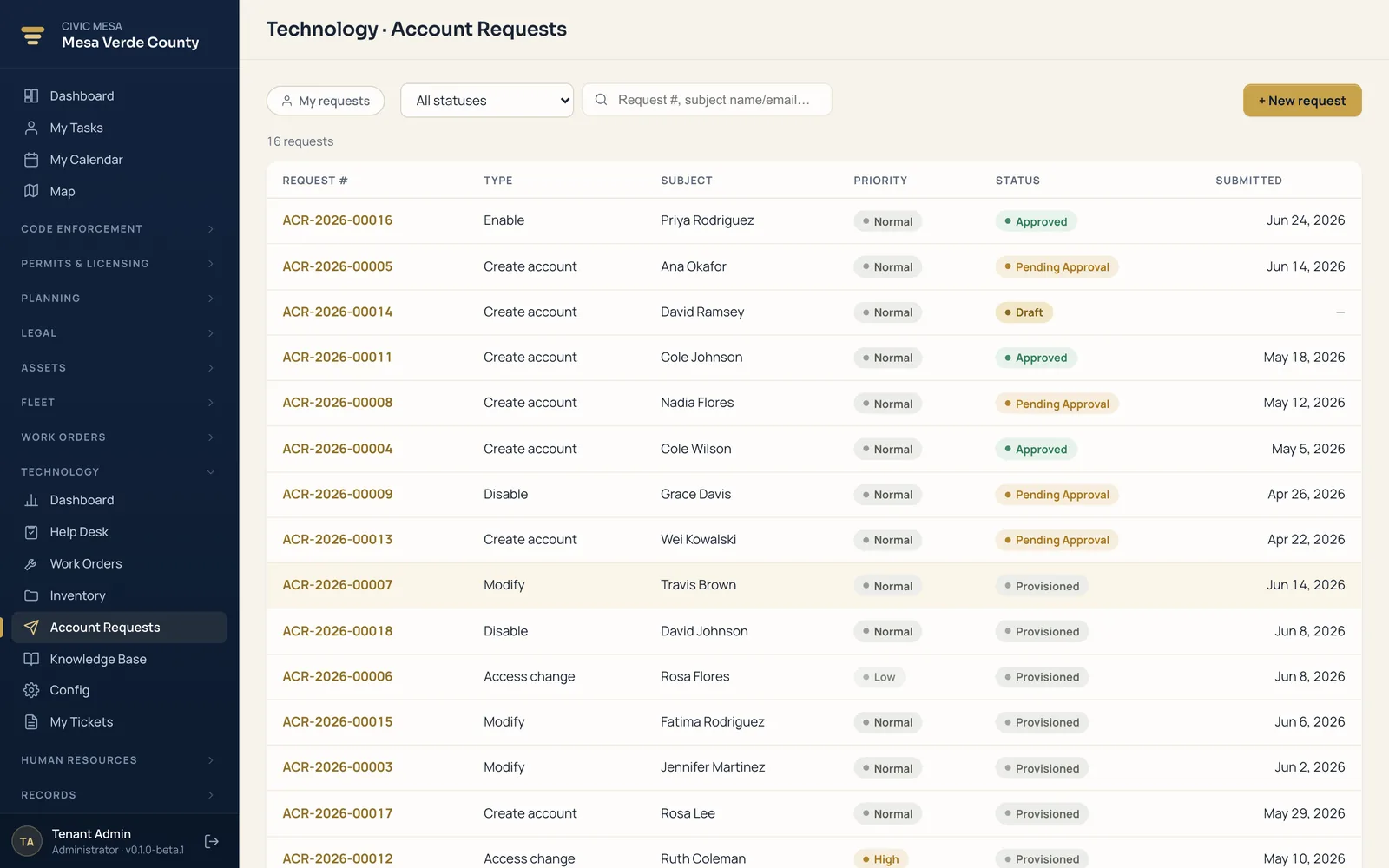Click subject name Fatima Rodriguez
Viewport: 1389px width, 868px height.
712,722
